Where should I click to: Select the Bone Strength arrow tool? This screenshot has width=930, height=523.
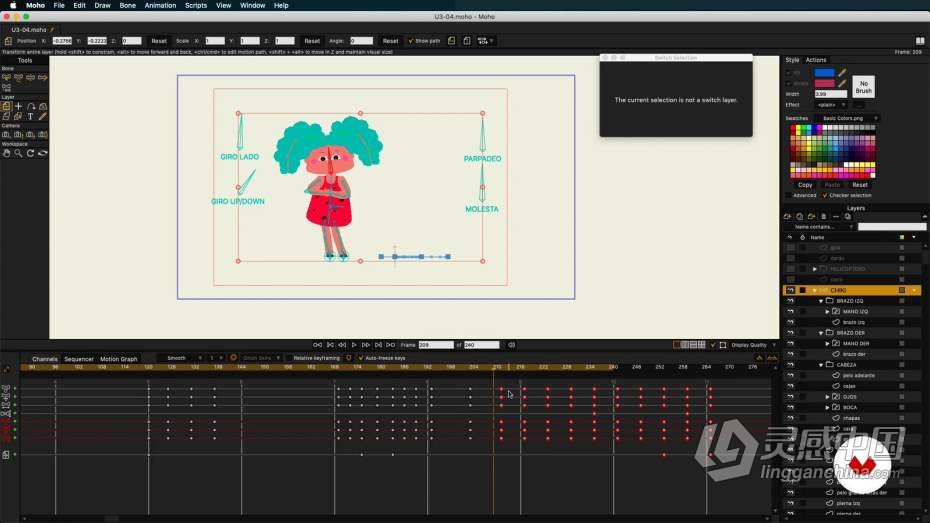pos(43,78)
